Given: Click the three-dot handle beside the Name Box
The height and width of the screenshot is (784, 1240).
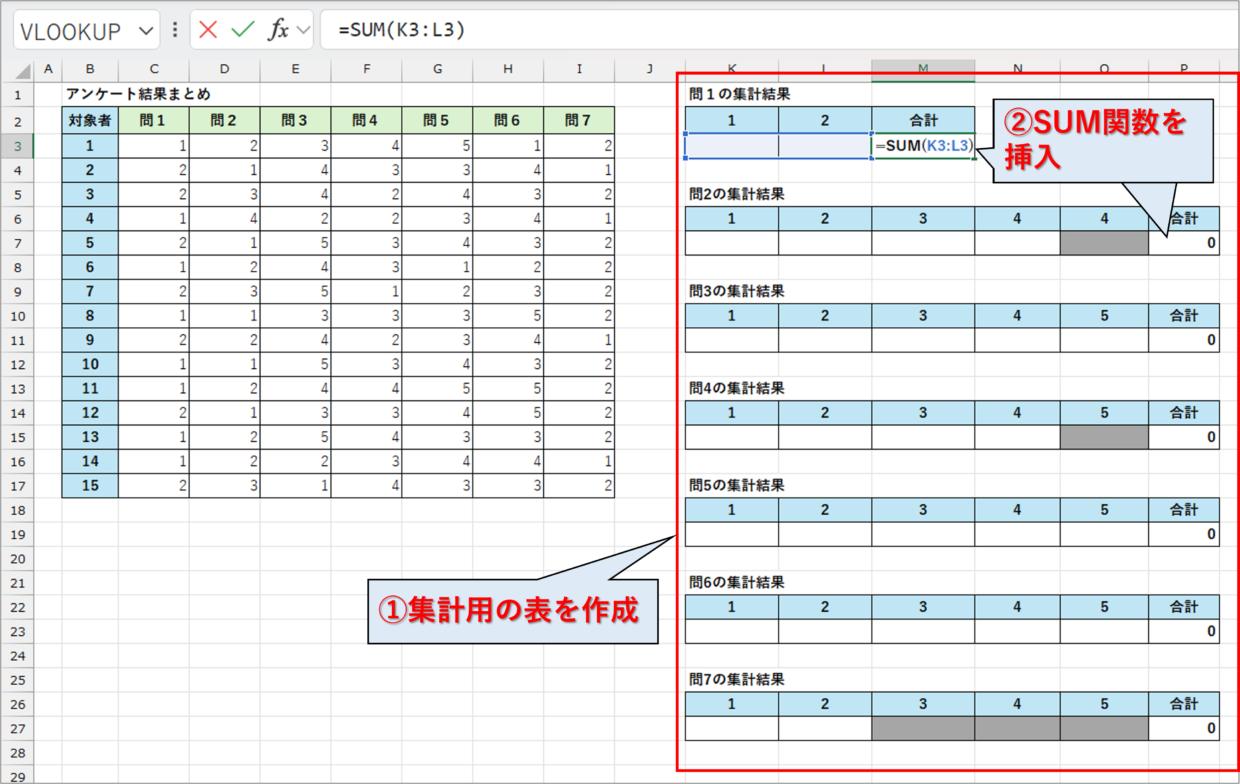Looking at the screenshot, I should pos(176,30).
